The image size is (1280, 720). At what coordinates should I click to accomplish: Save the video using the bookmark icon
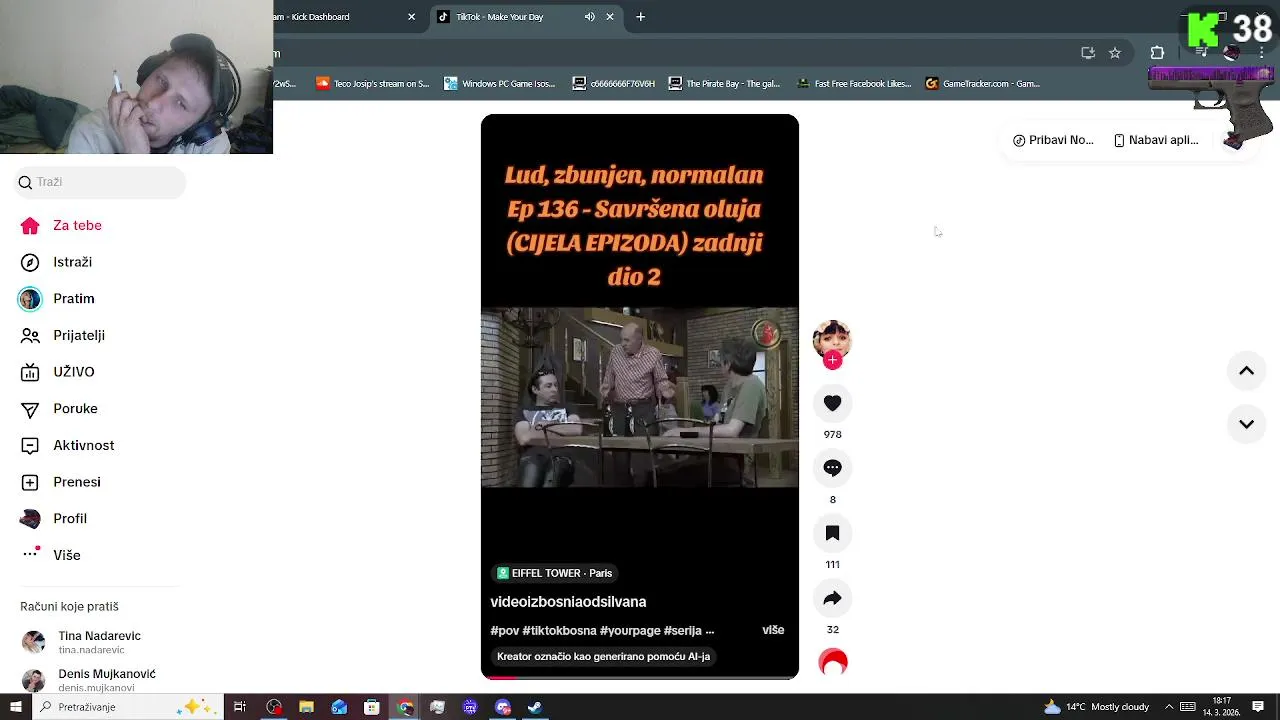(x=832, y=533)
